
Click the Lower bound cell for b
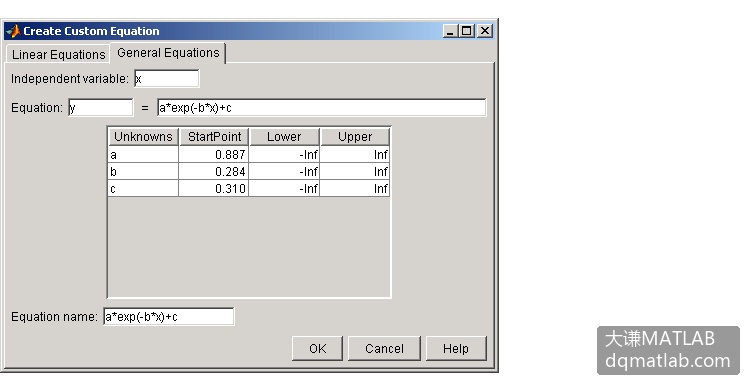coord(284,171)
